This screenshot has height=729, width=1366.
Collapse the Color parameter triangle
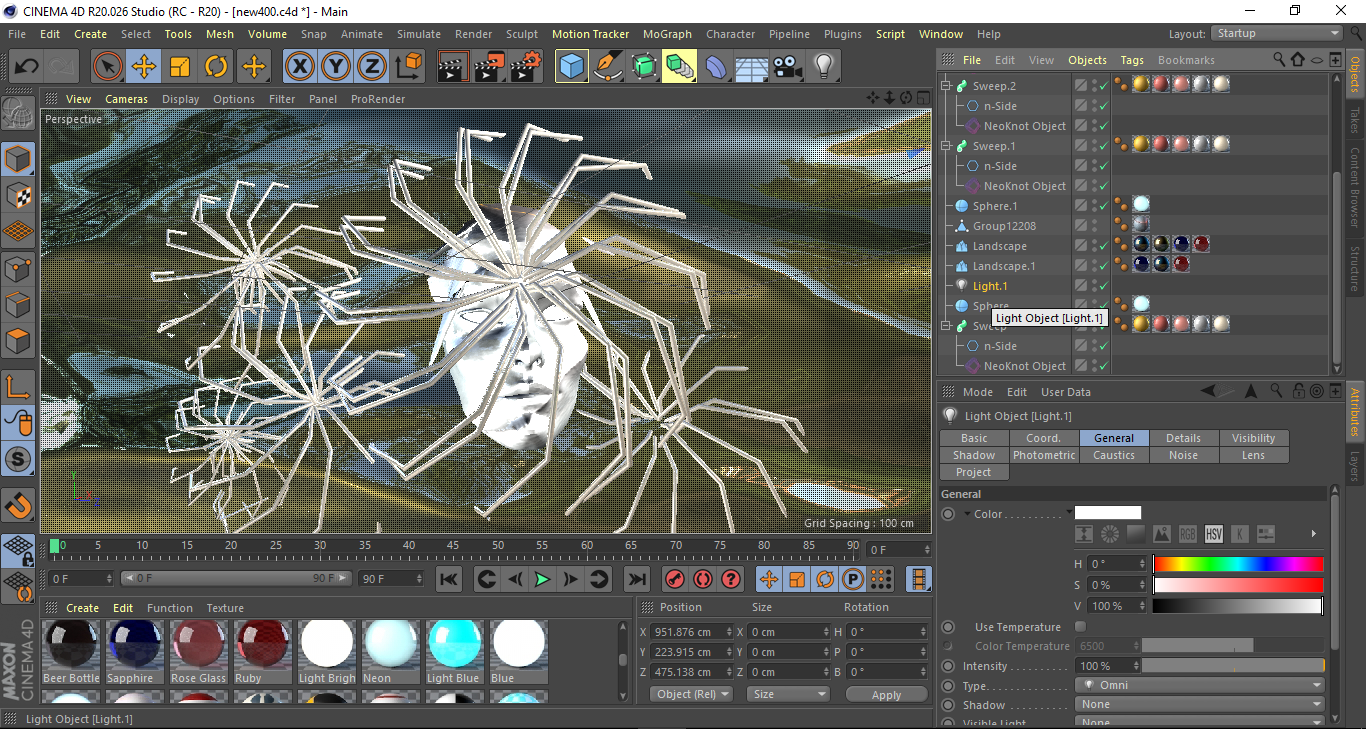coord(967,514)
